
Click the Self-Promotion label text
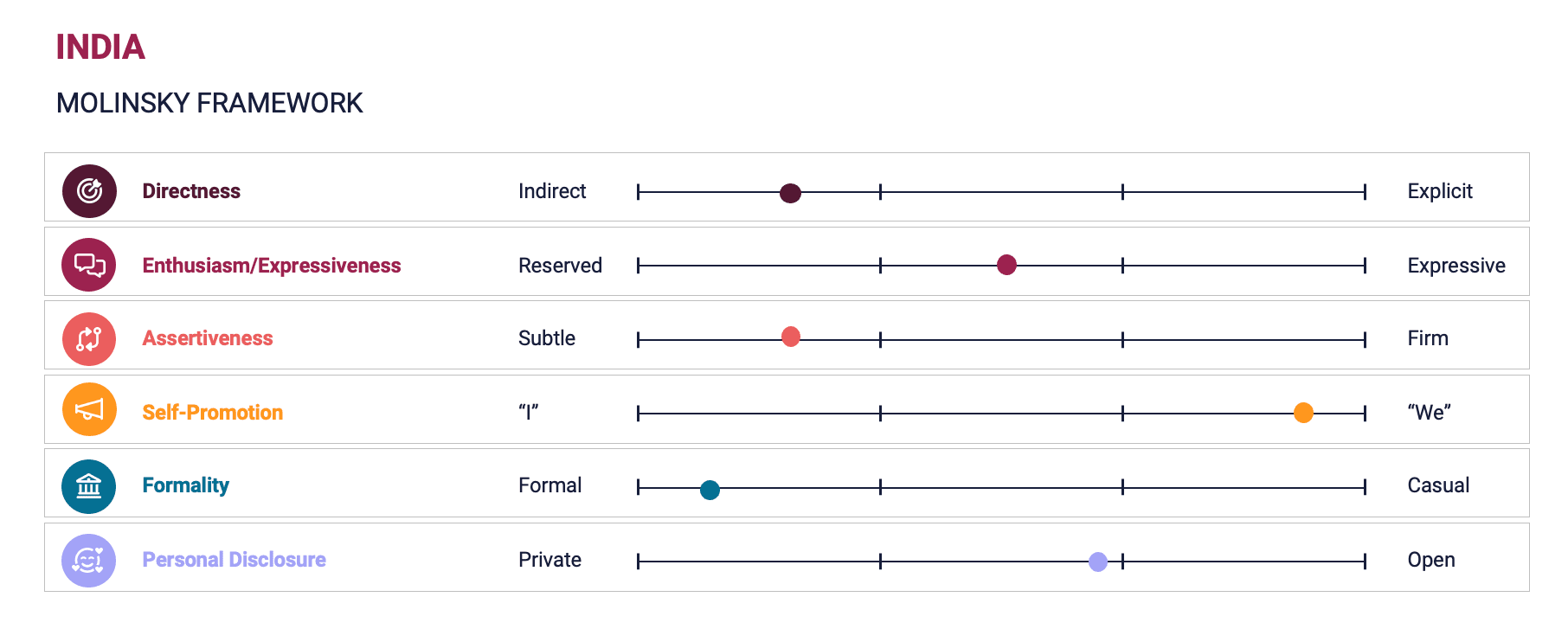(213, 413)
